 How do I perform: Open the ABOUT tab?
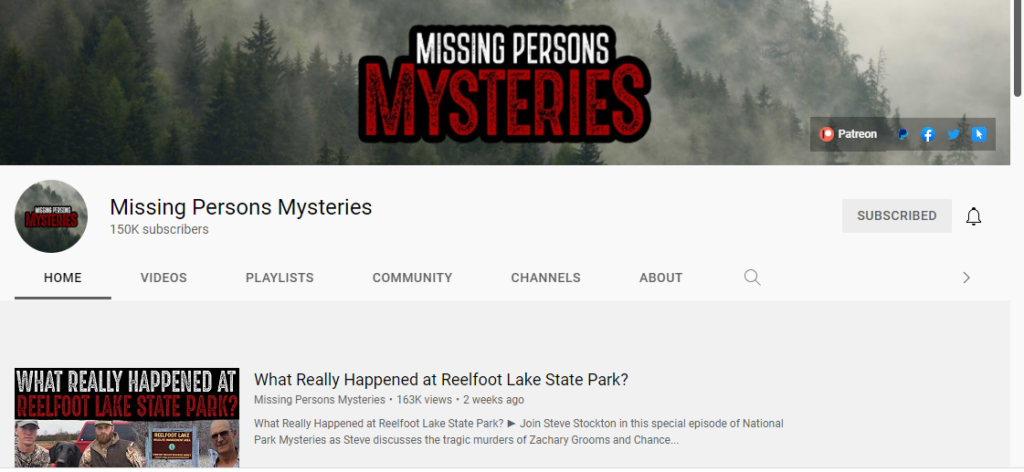[661, 277]
